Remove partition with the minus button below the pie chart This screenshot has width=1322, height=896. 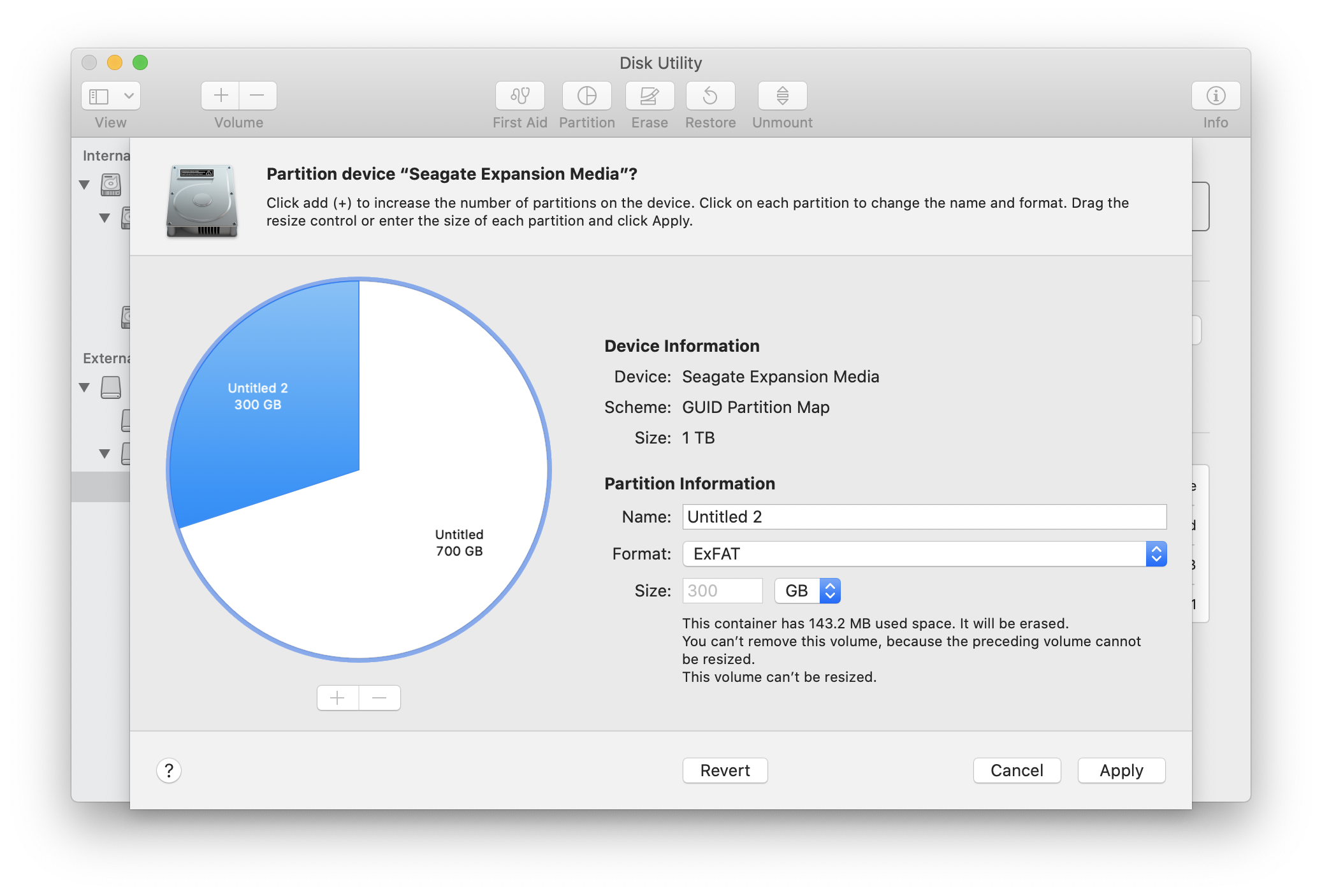pyautogui.click(x=379, y=698)
